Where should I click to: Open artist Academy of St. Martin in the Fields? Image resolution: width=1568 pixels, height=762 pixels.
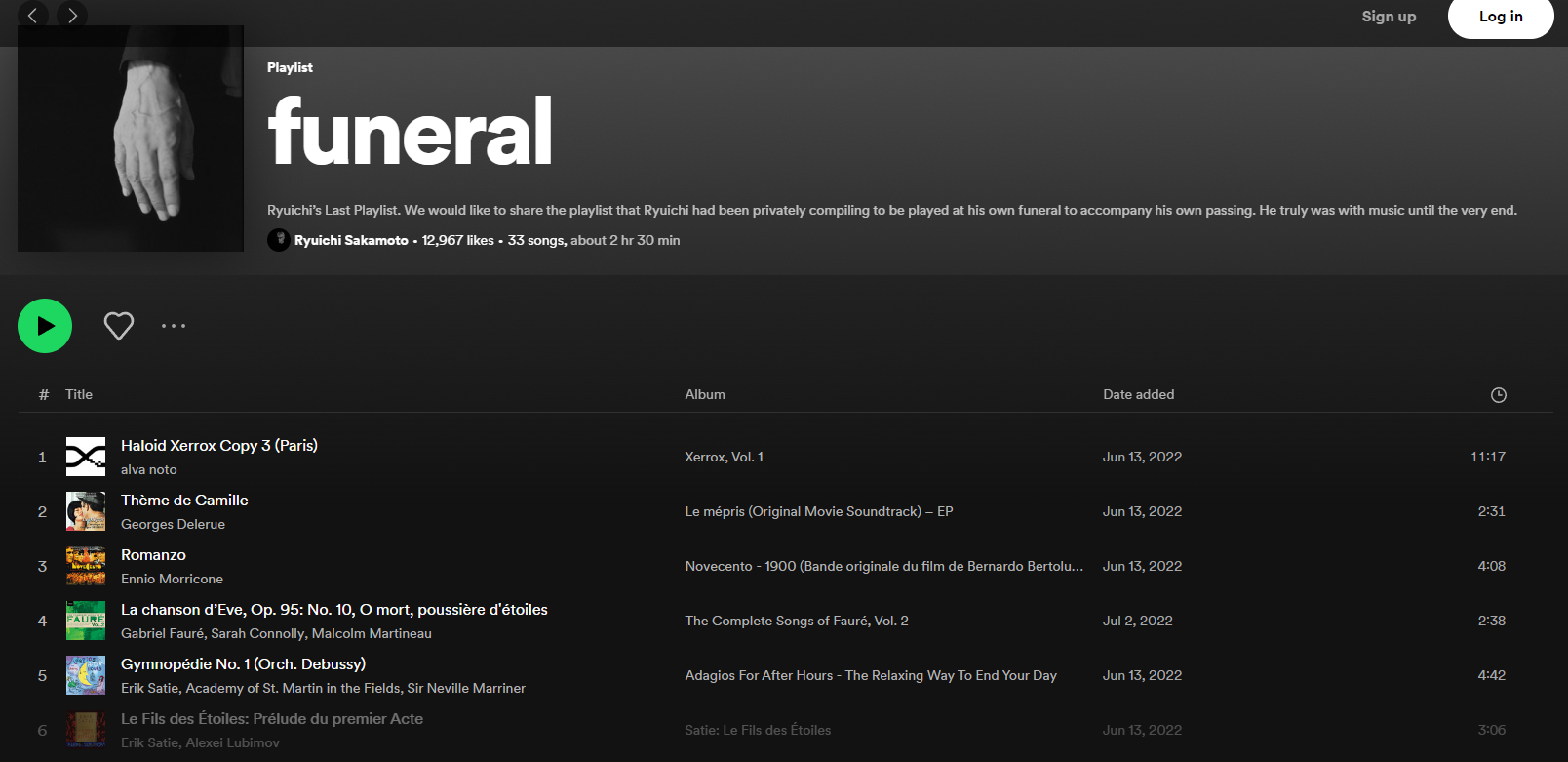pyautogui.click(x=293, y=688)
